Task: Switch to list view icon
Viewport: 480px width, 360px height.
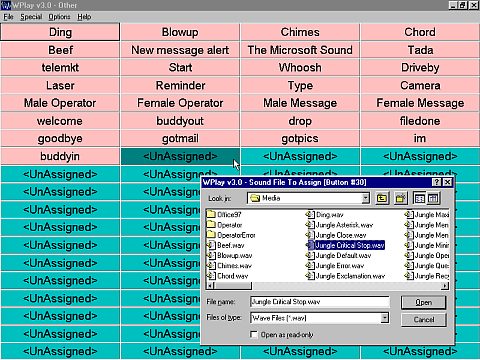Action: [419, 198]
